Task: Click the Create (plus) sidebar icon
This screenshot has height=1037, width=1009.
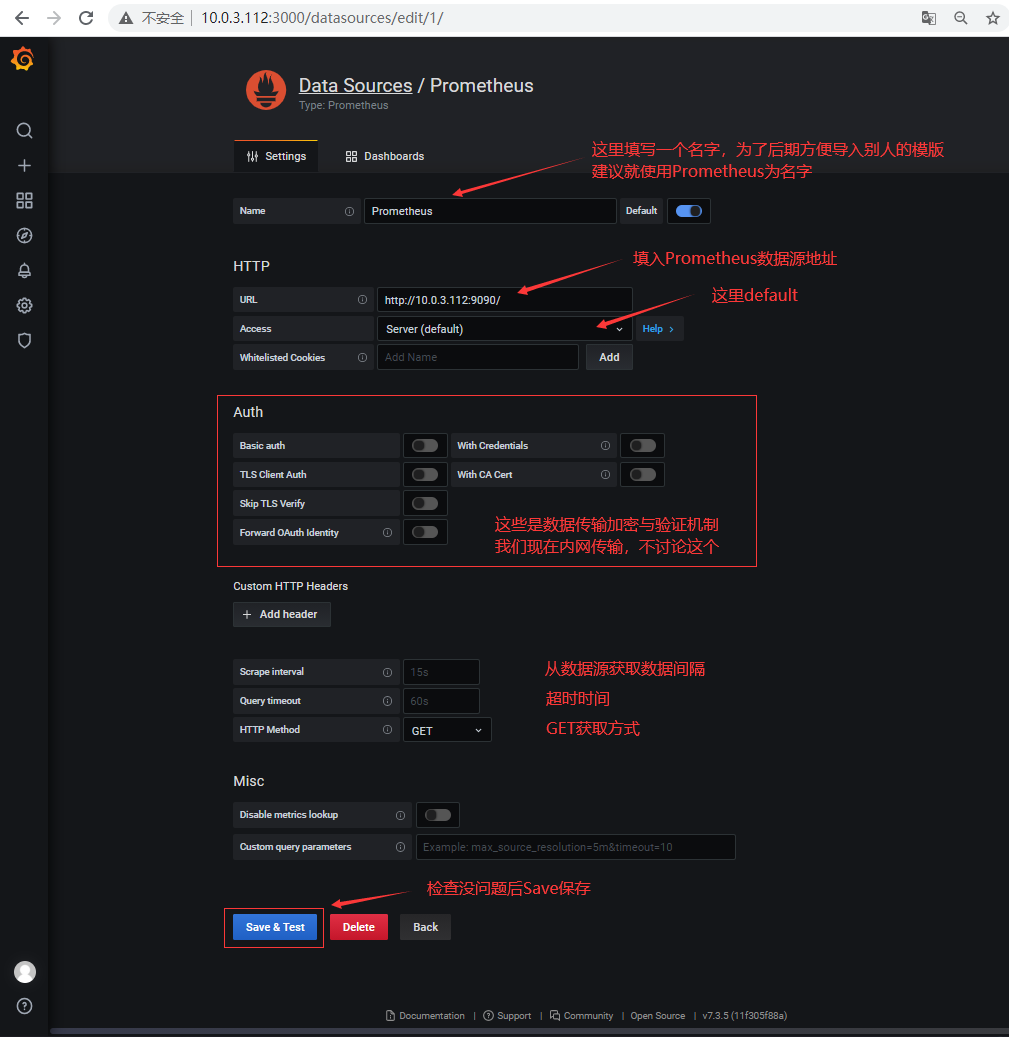Action: tap(24, 165)
